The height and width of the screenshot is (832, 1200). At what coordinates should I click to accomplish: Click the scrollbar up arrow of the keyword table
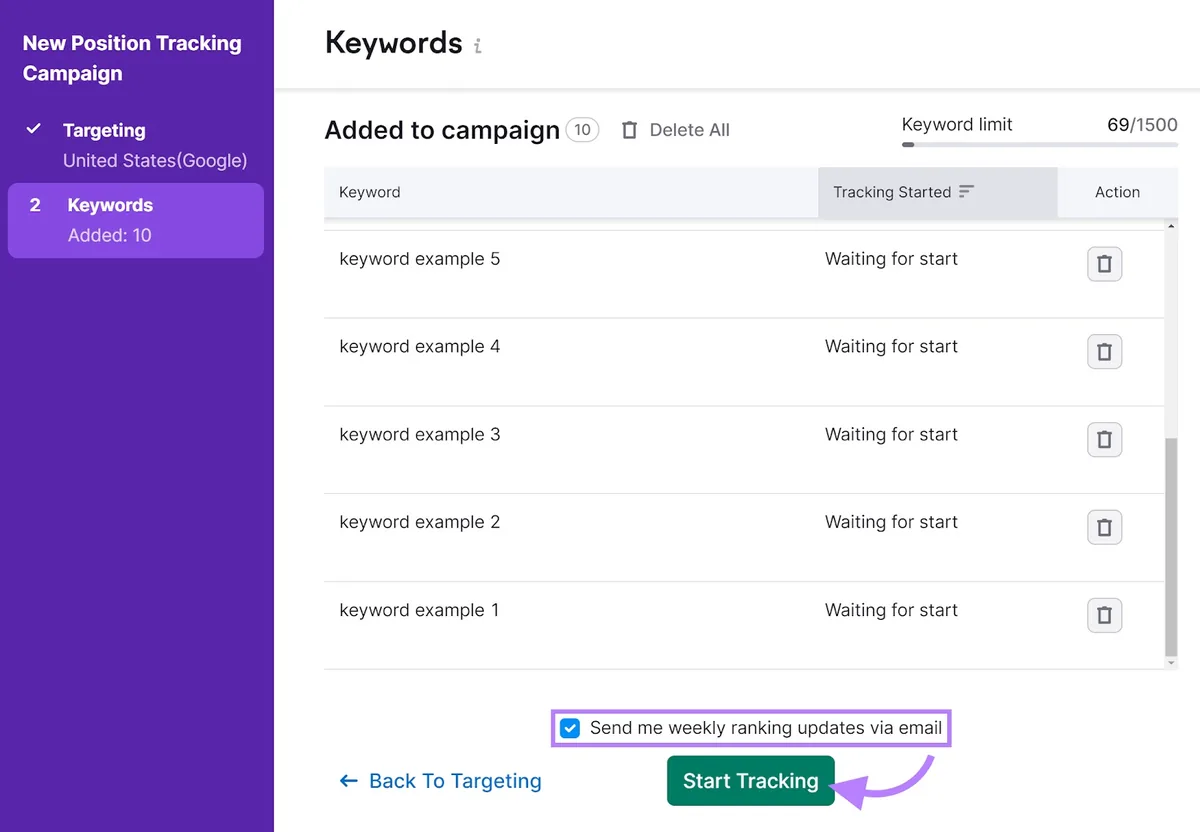pyautogui.click(x=1171, y=227)
